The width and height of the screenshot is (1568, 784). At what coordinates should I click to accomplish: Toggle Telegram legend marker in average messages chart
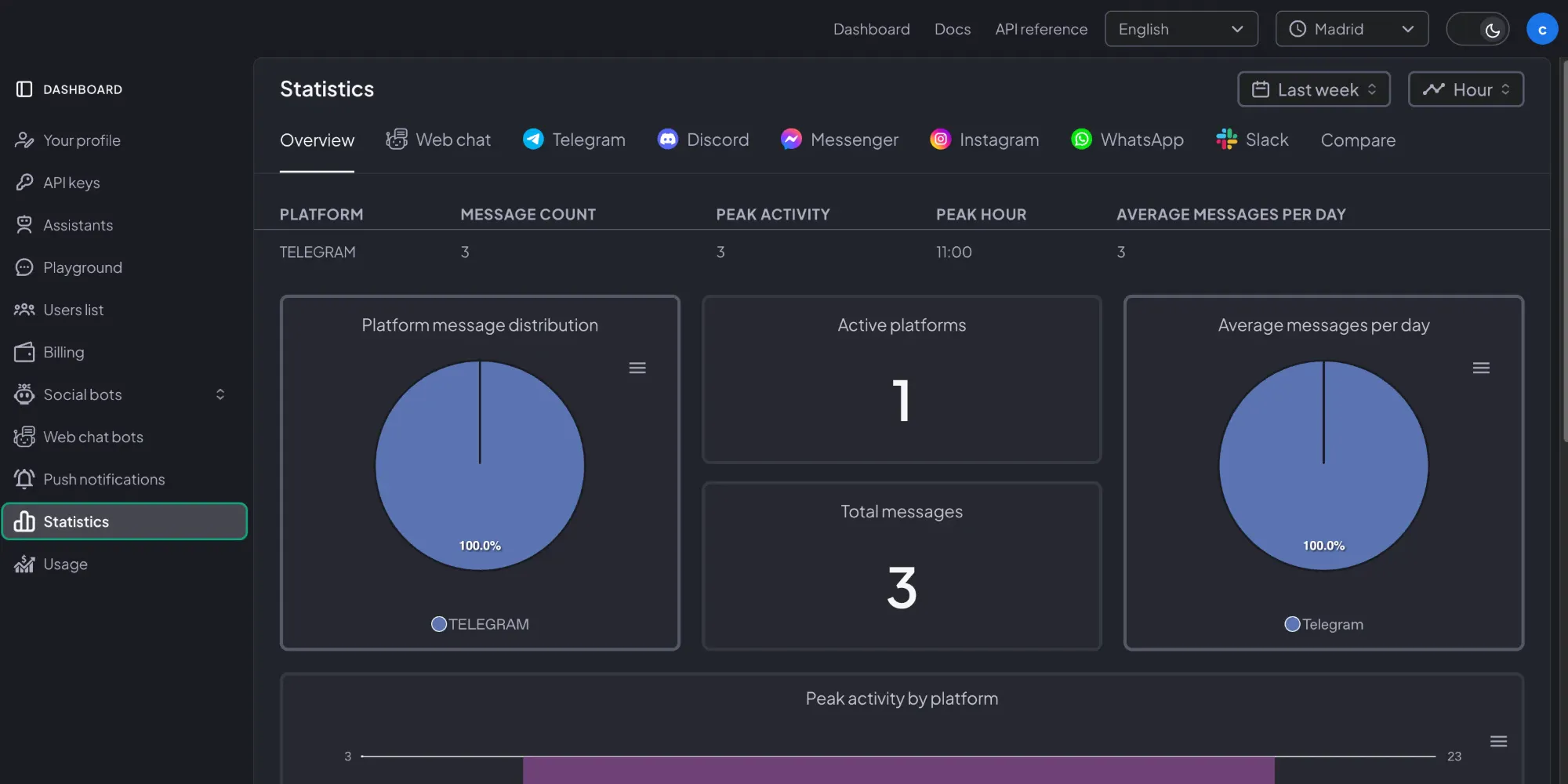coord(1292,624)
